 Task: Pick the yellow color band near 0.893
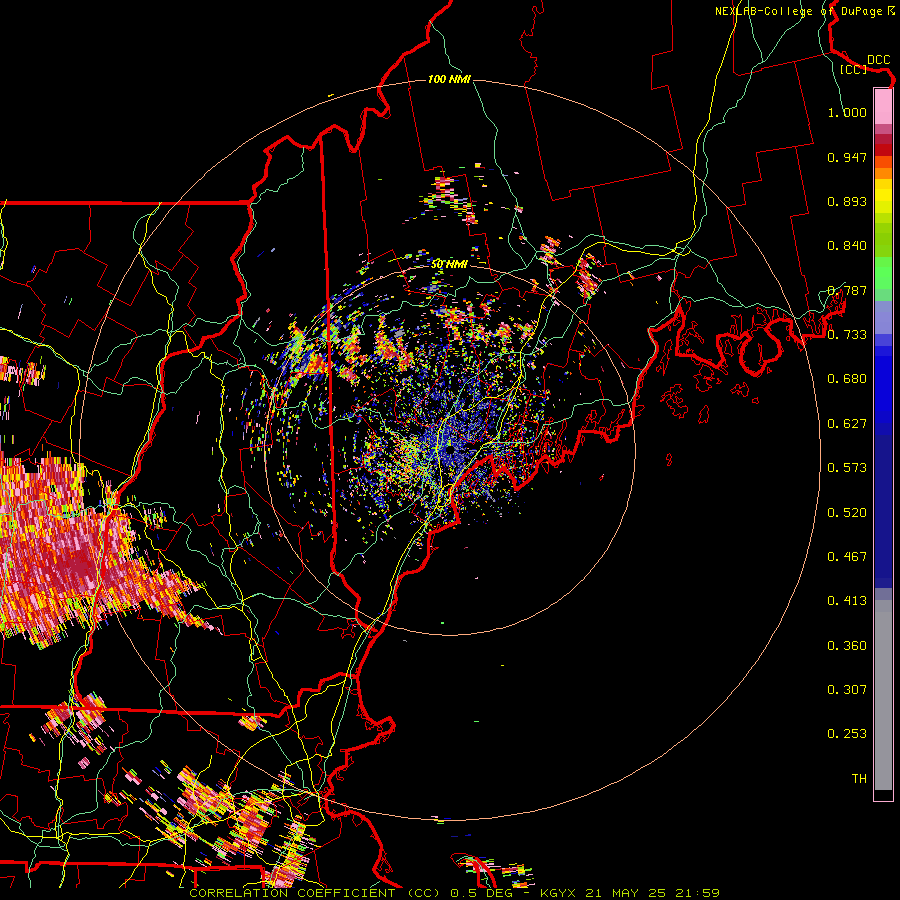click(x=883, y=201)
